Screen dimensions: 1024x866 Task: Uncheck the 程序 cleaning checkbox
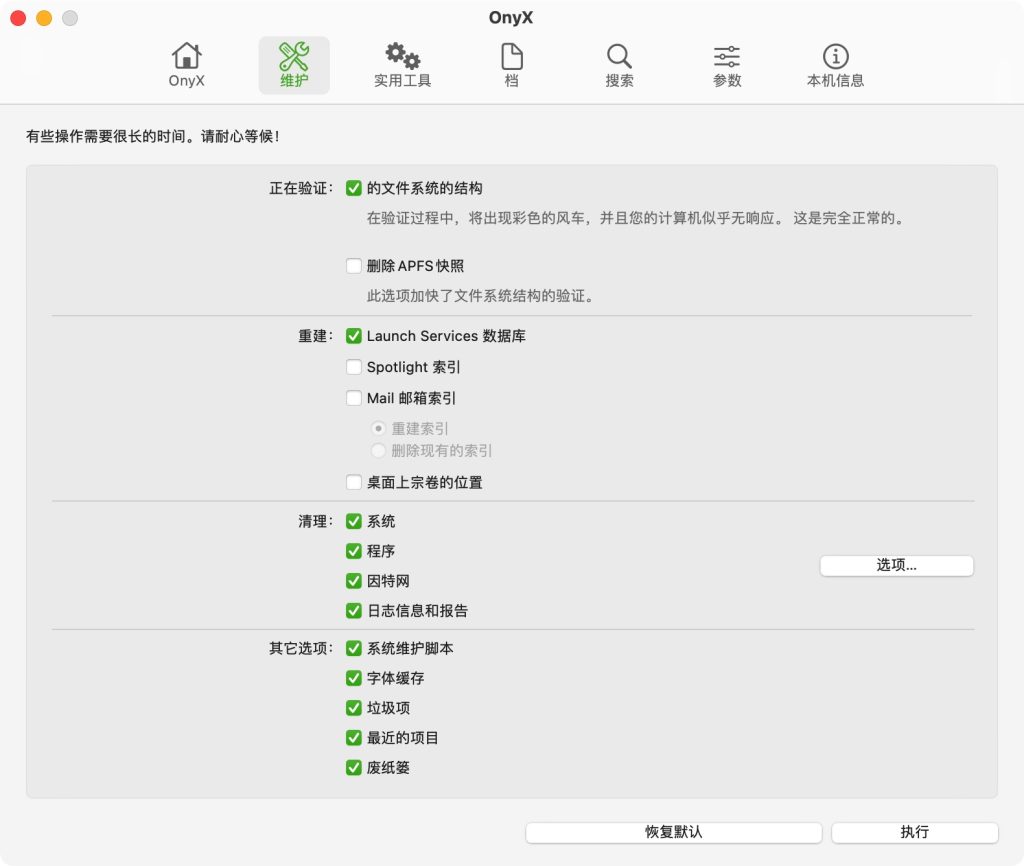tap(353, 551)
